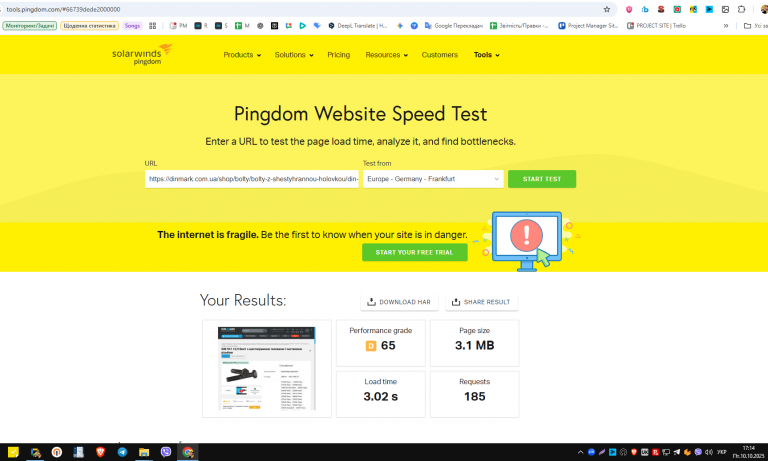Open the apps grid bookmark icon
Screen dimensions: 768x461
pos(152,25)
